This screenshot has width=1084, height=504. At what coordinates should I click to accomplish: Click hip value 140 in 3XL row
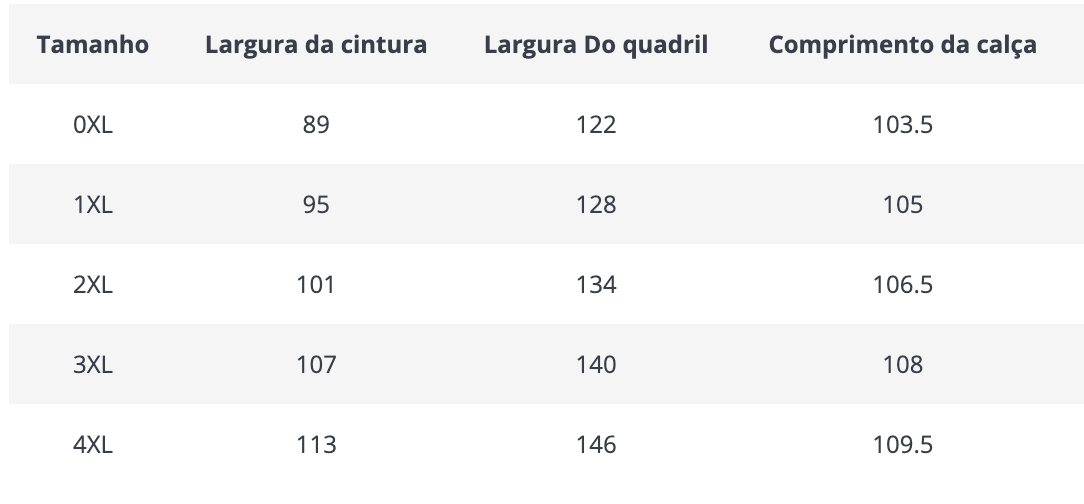tap(596, 364)
